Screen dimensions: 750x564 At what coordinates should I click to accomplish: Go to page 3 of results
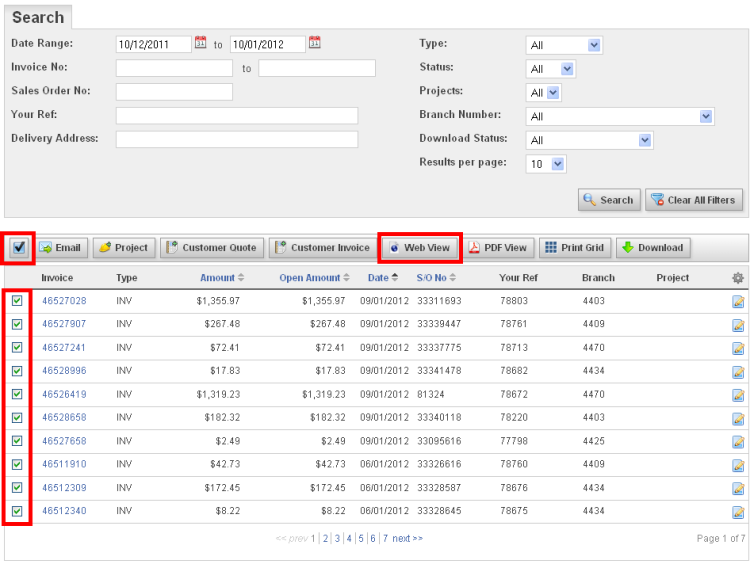pos(337,538)
